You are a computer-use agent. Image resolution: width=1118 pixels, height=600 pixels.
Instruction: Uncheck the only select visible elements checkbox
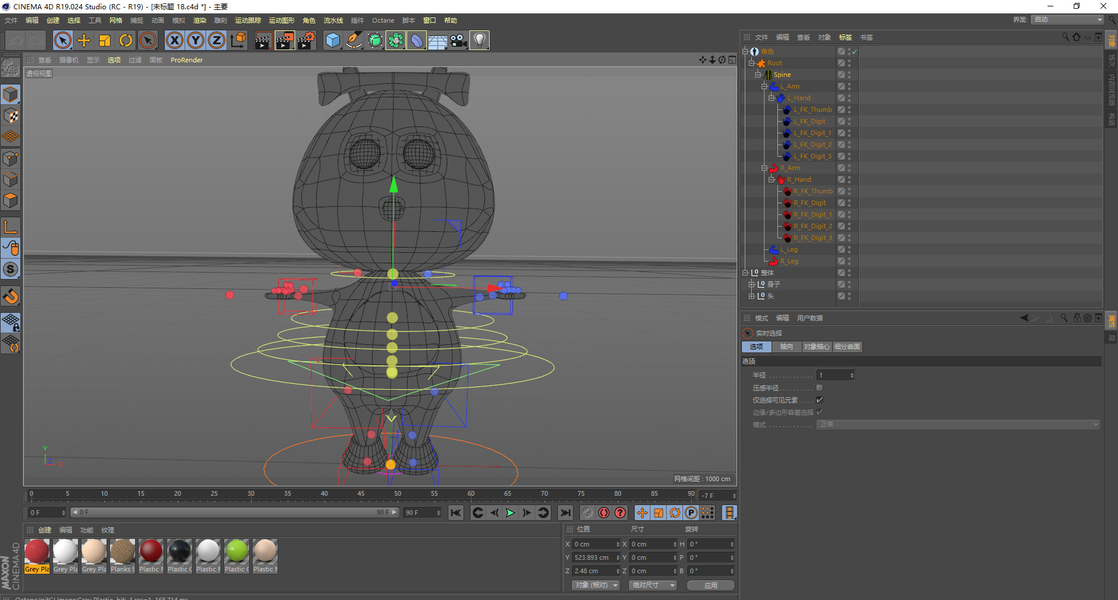tap(819, 400)
